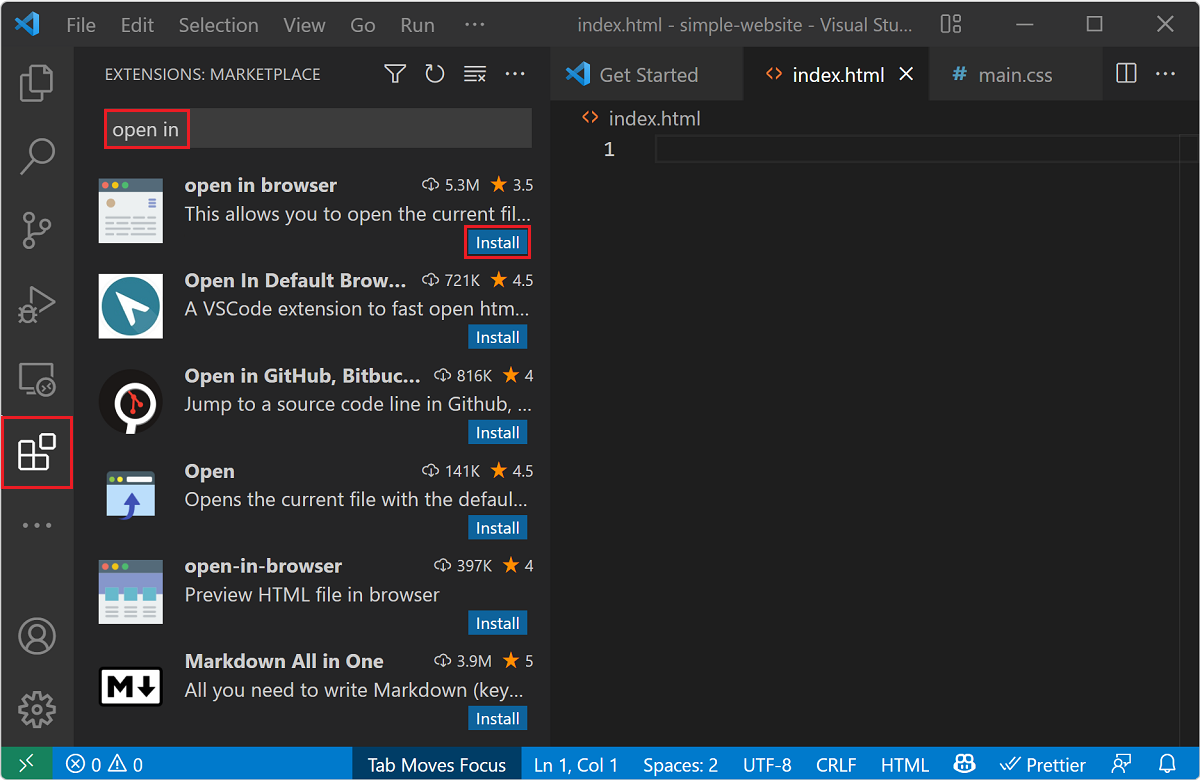1200x780 pixels.
Task: Switch to main.css tab
Action: 1014,74
